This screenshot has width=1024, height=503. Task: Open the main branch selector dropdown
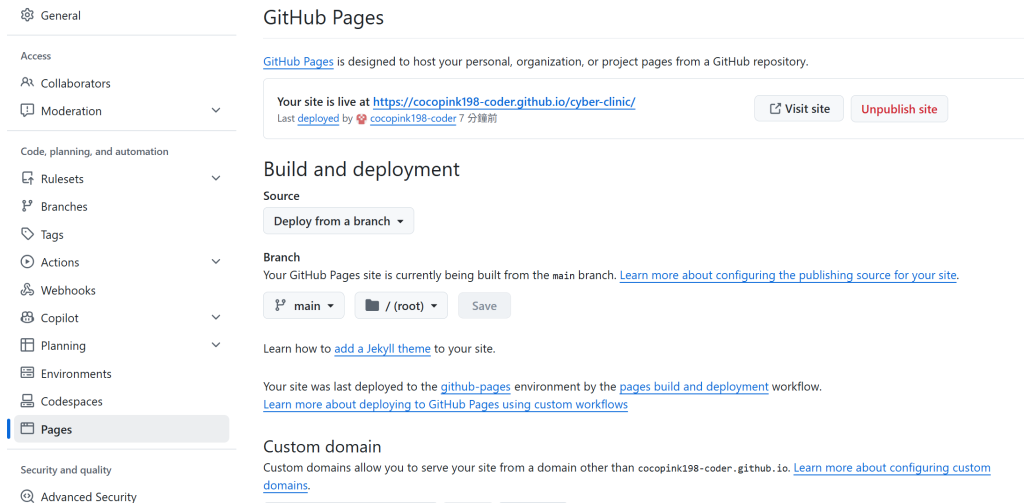click(x=304, y=305)
